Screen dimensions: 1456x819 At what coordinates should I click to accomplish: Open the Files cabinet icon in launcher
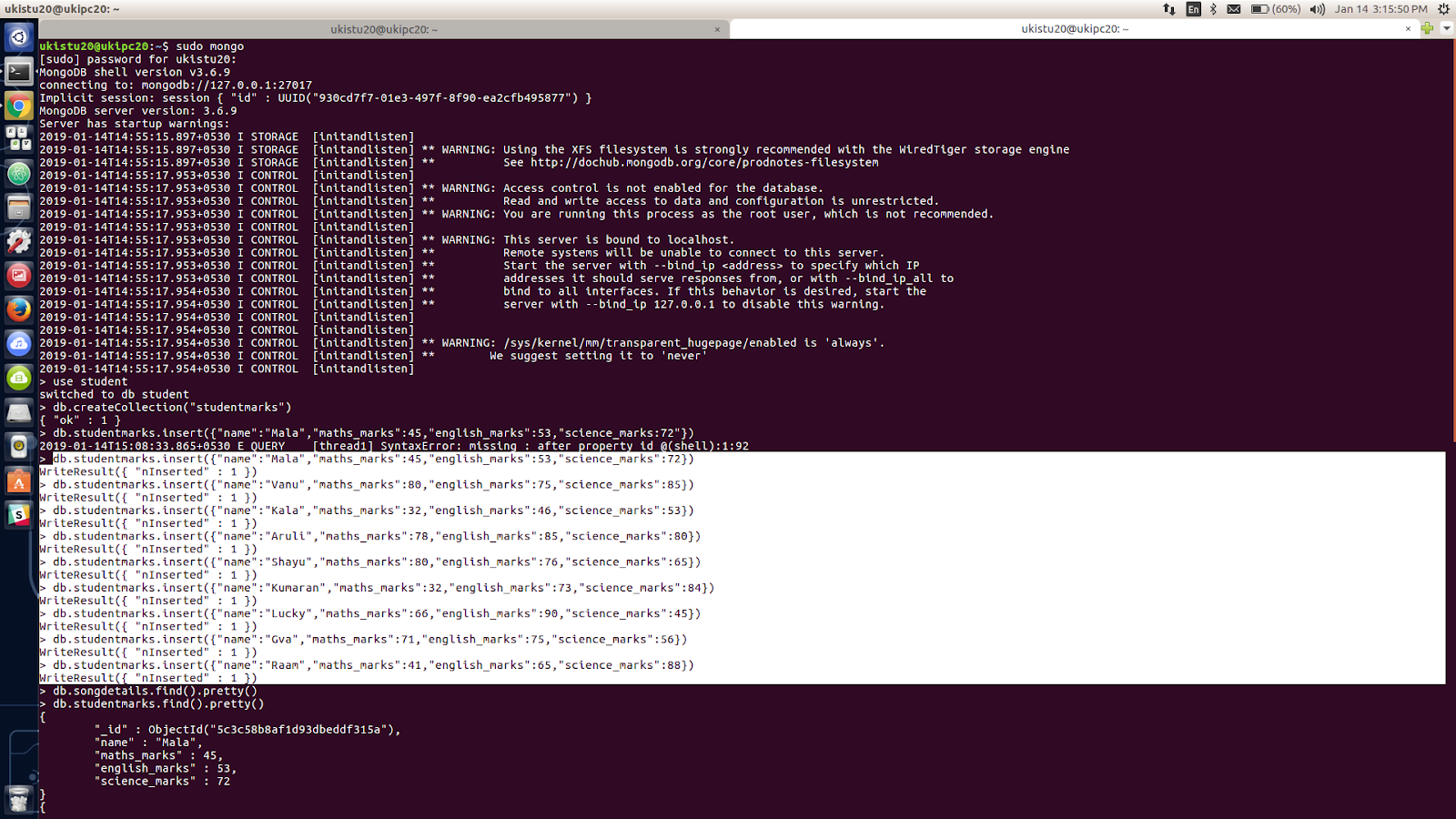[x=18, y=207]
